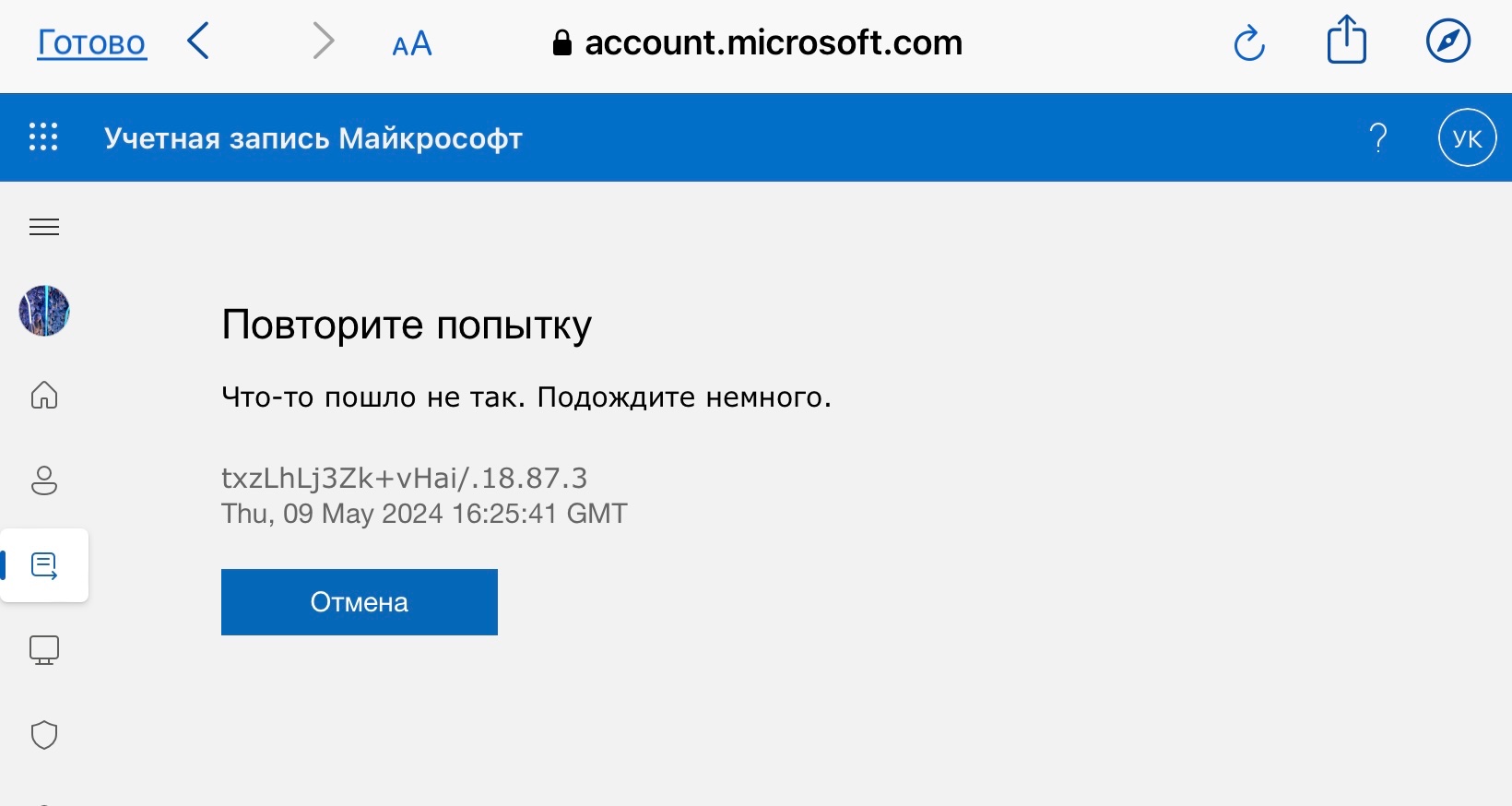
Task: Open in Safari with compass icon
Action: pos(1448,41)
